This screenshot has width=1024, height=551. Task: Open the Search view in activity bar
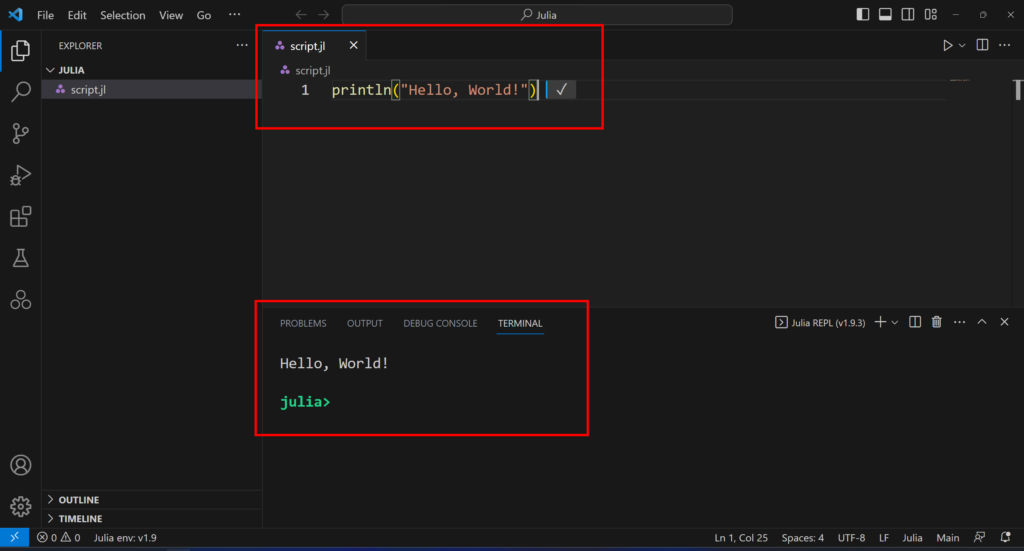pos(20,92)
